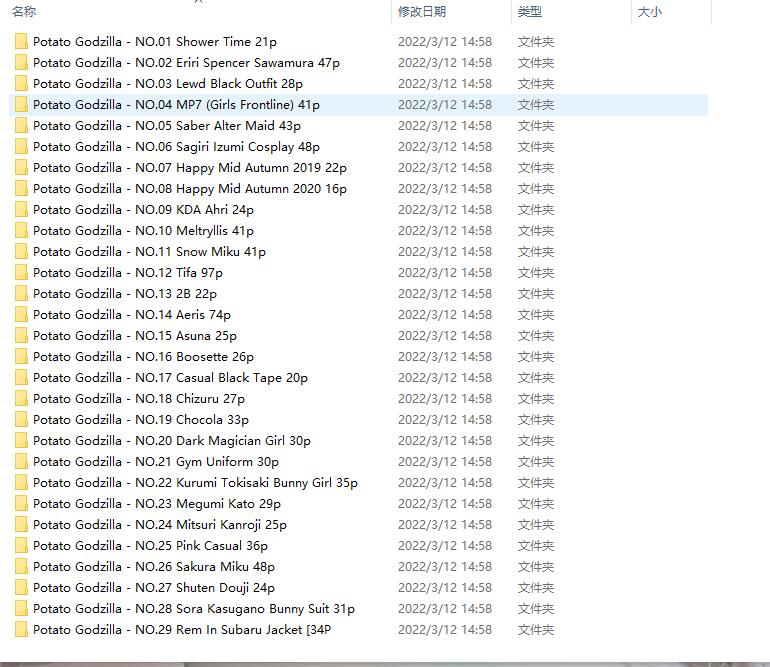The height and width of the screenshot is (667, 770).
Task: Click folder icon for NO.20 Dark Magician Girl
Action: click(21, 441)
